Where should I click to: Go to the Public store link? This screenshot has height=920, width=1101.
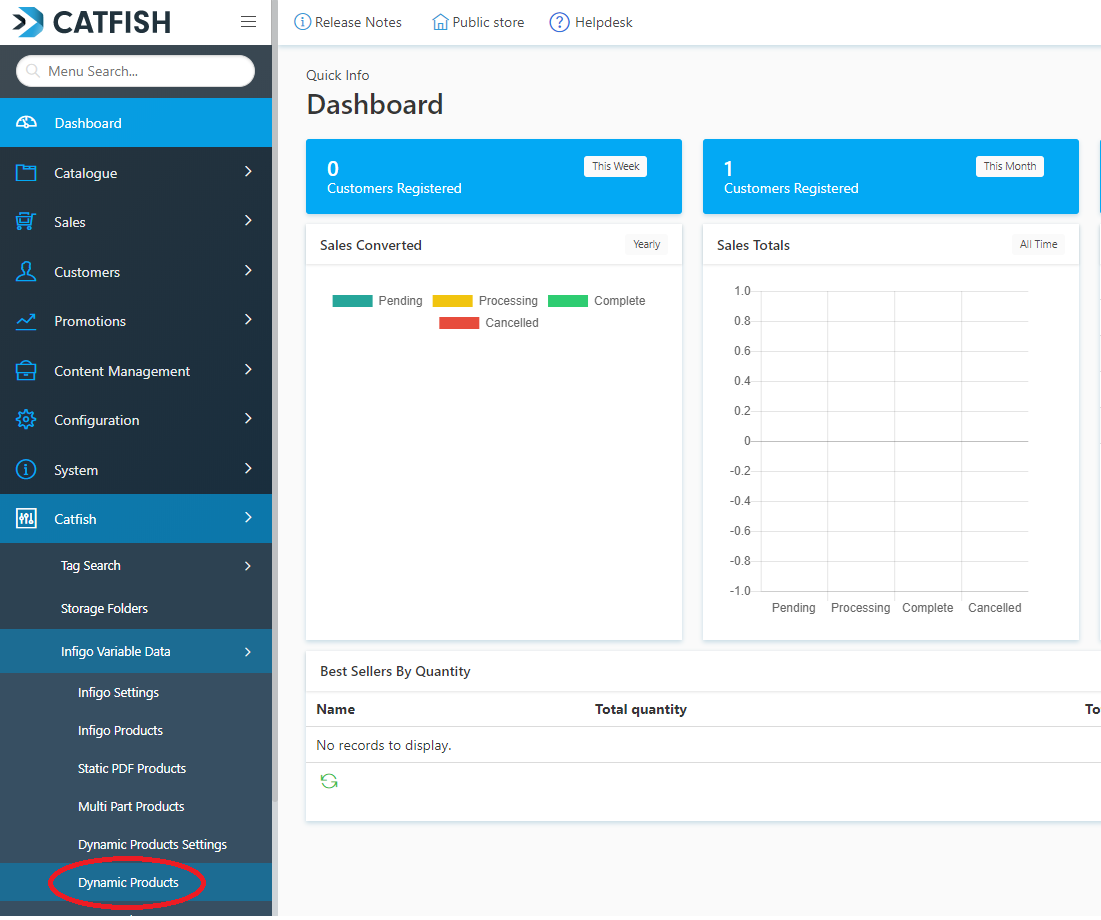pos(478,22)
